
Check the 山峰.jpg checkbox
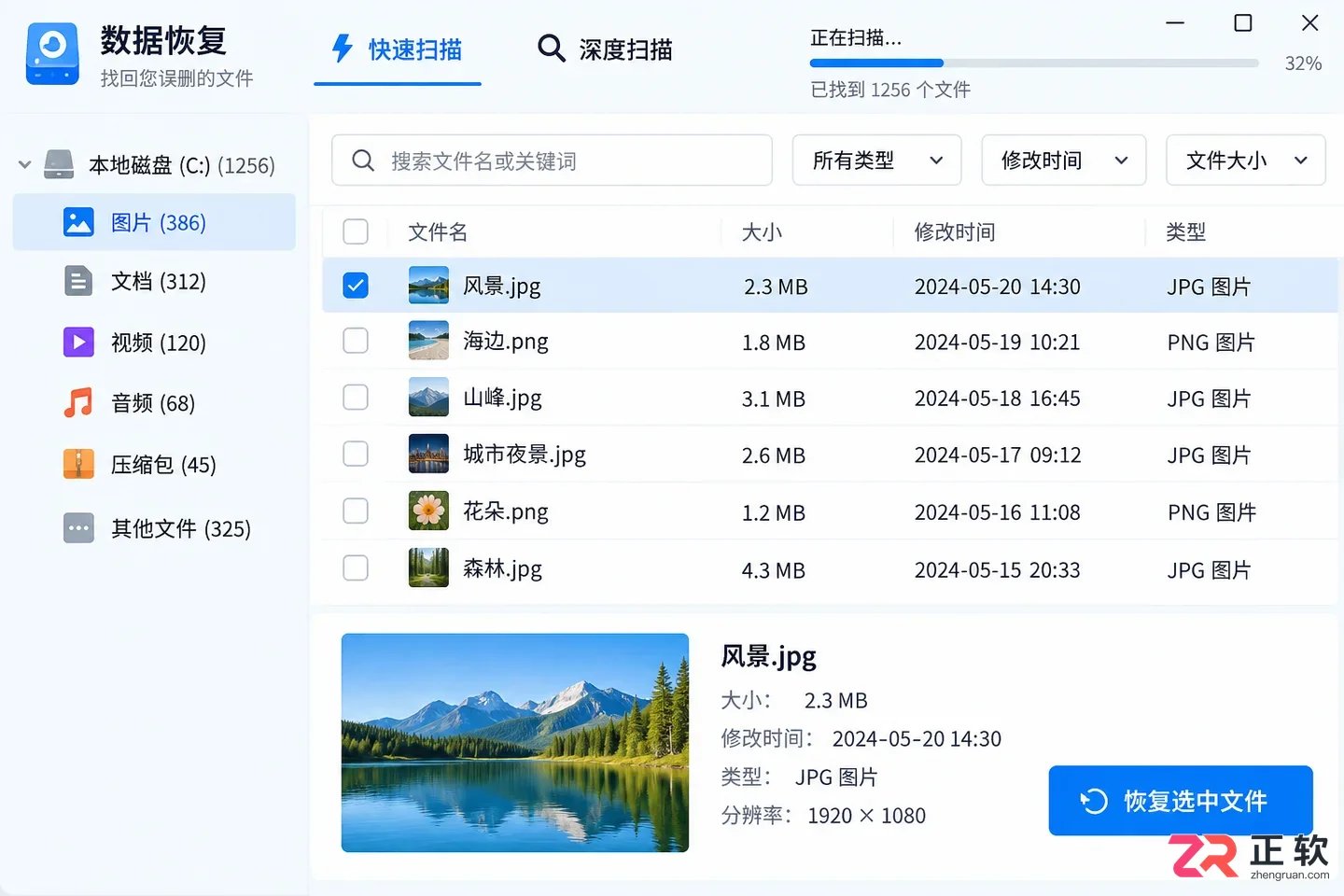tap(356, 398)
